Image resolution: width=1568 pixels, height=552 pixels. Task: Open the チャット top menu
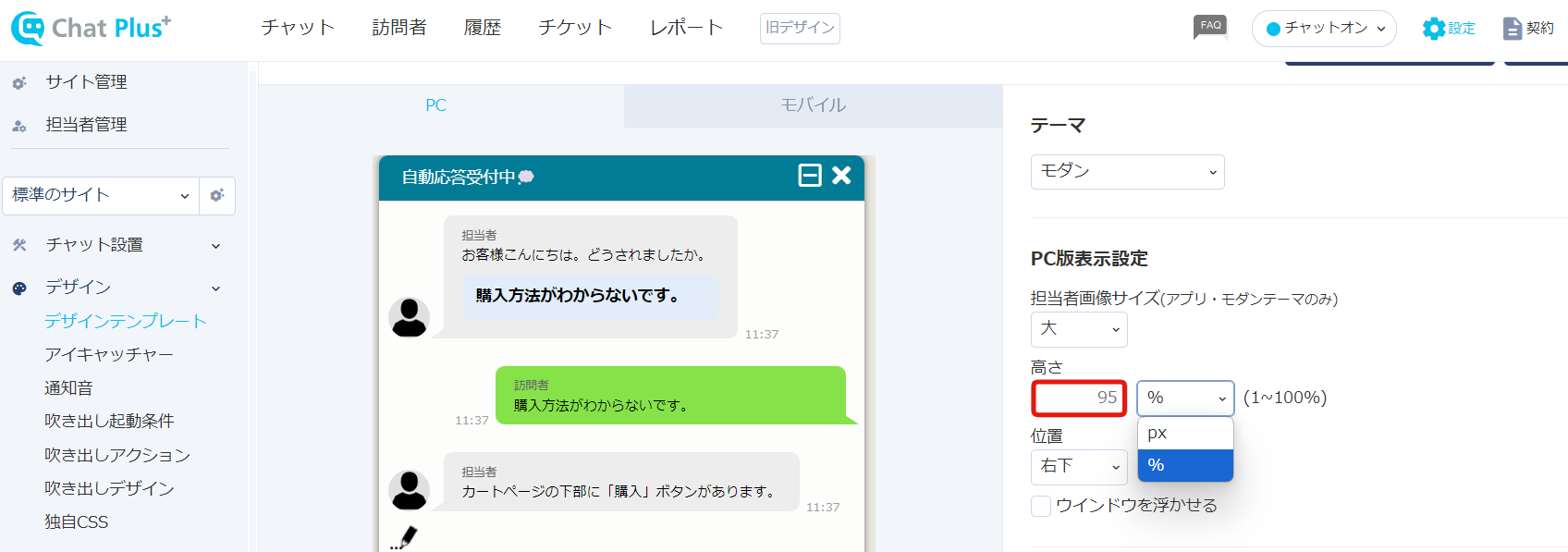[x=298, y=28]
